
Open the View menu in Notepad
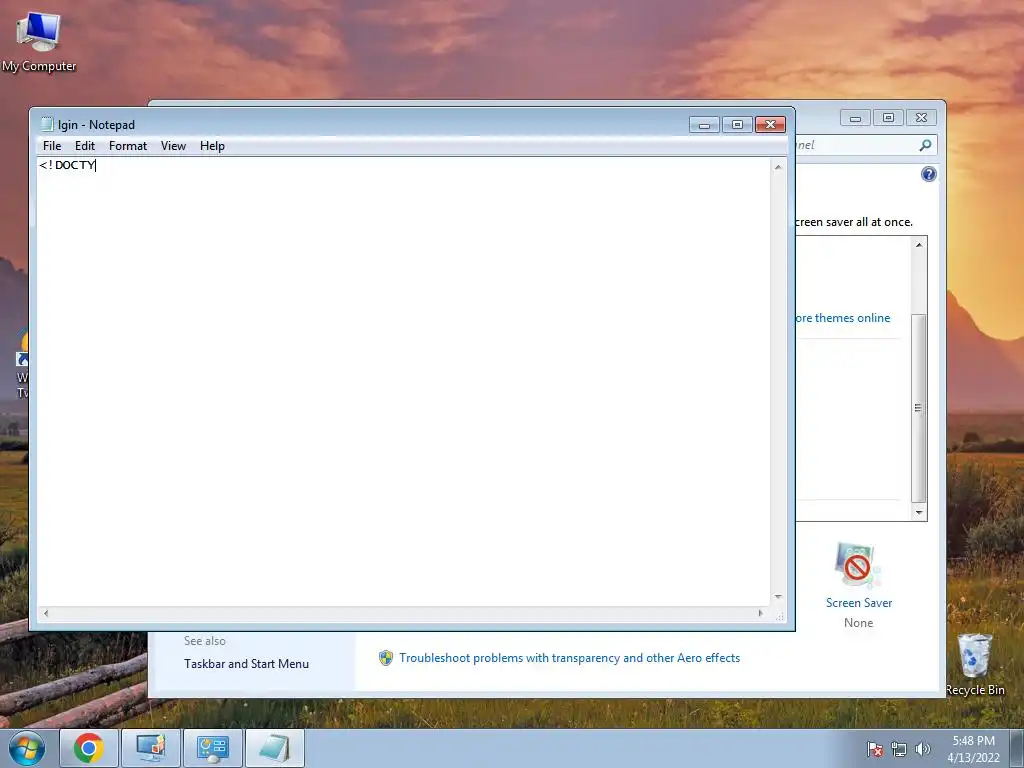pos(173,146)
